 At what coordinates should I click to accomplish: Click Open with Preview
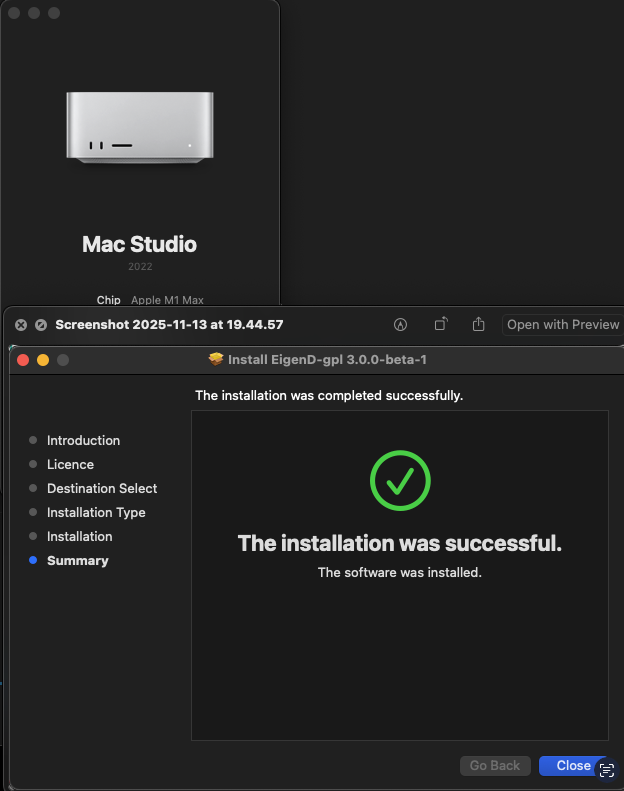click(x=563, y=324)
